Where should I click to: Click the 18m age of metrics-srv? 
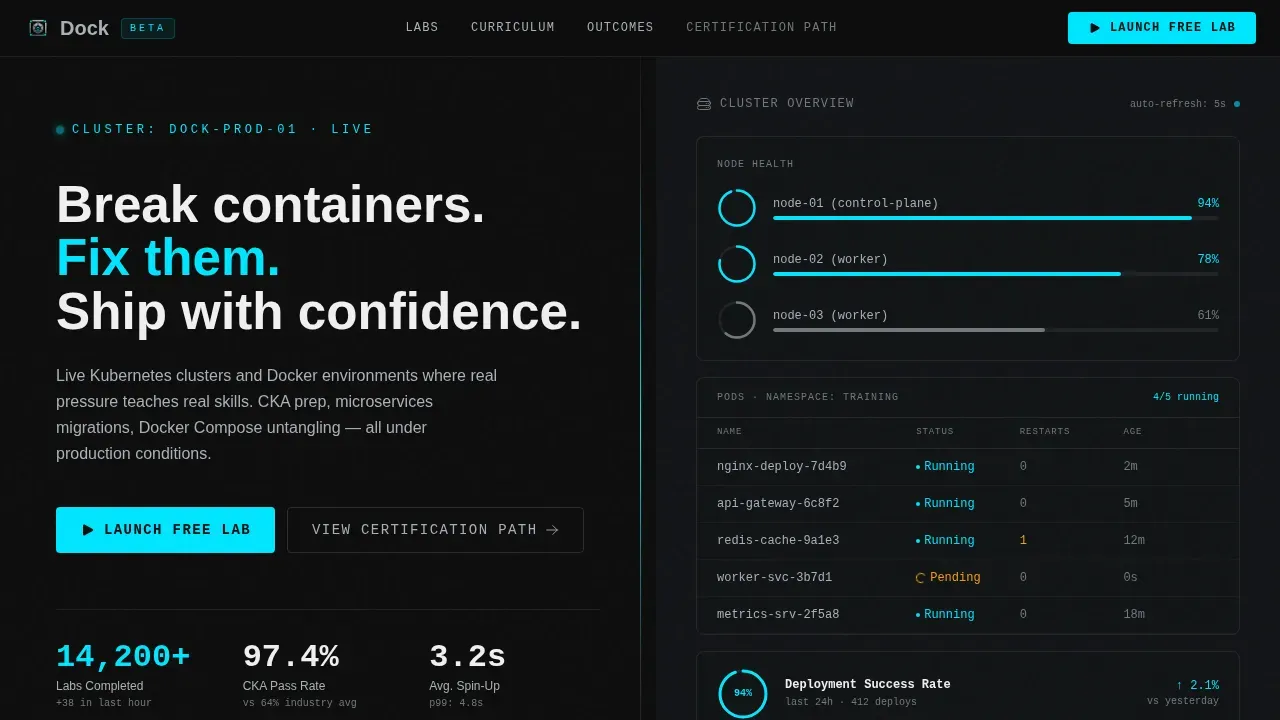[1134, 615]
